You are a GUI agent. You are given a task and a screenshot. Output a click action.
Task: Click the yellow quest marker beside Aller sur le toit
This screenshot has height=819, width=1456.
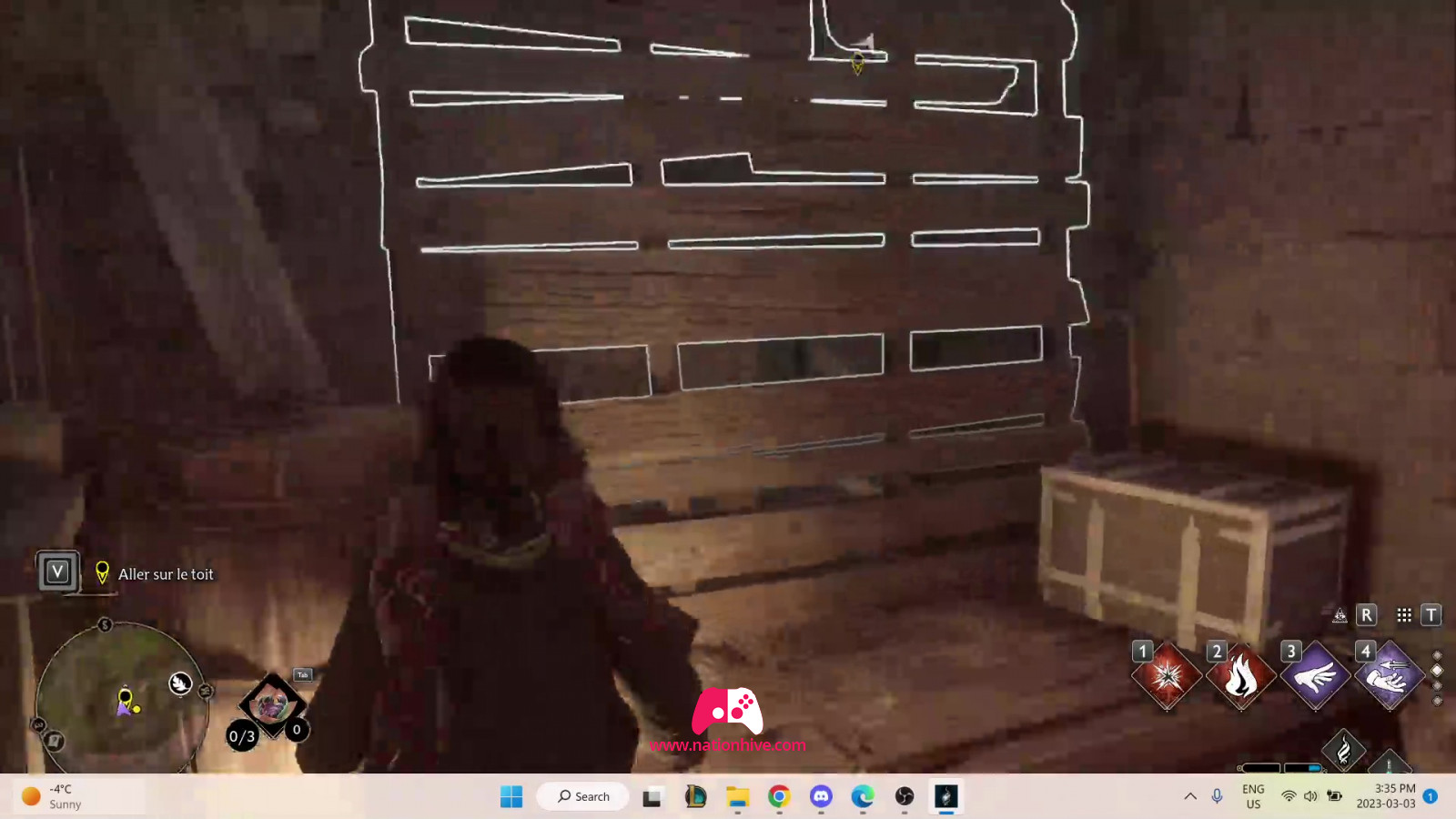[x=102, y=572]
